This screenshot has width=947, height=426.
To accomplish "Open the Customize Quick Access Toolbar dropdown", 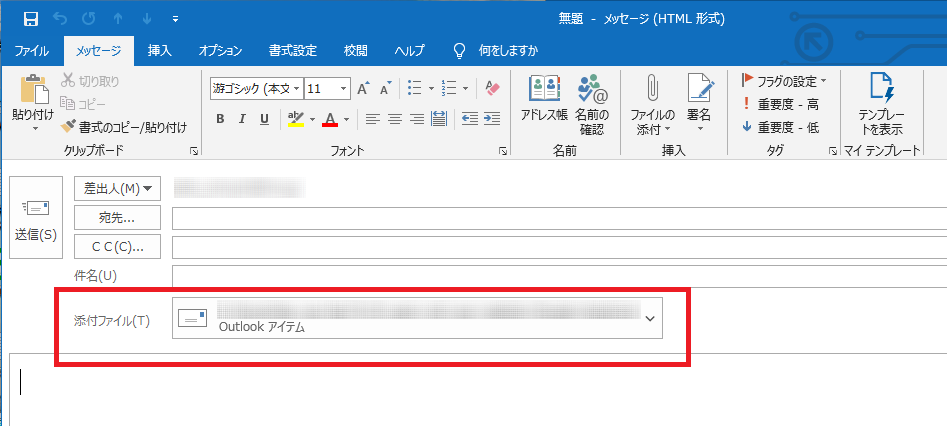I will coord(176,19).
